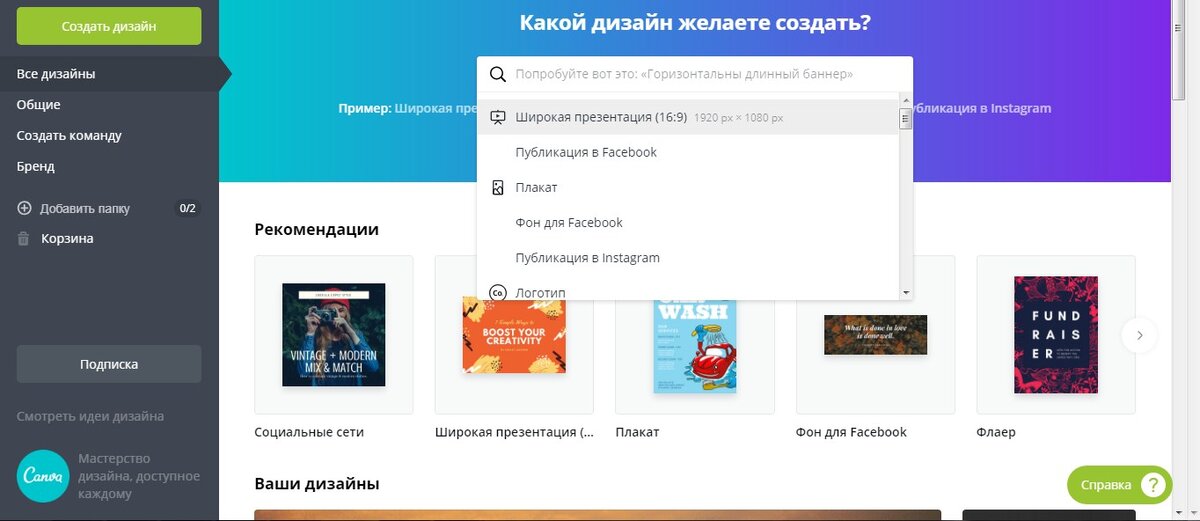Screen dimensions: 1200x521
Task: Choose Фон для Facebook suggestion
Action: click(x=688, y=222)
